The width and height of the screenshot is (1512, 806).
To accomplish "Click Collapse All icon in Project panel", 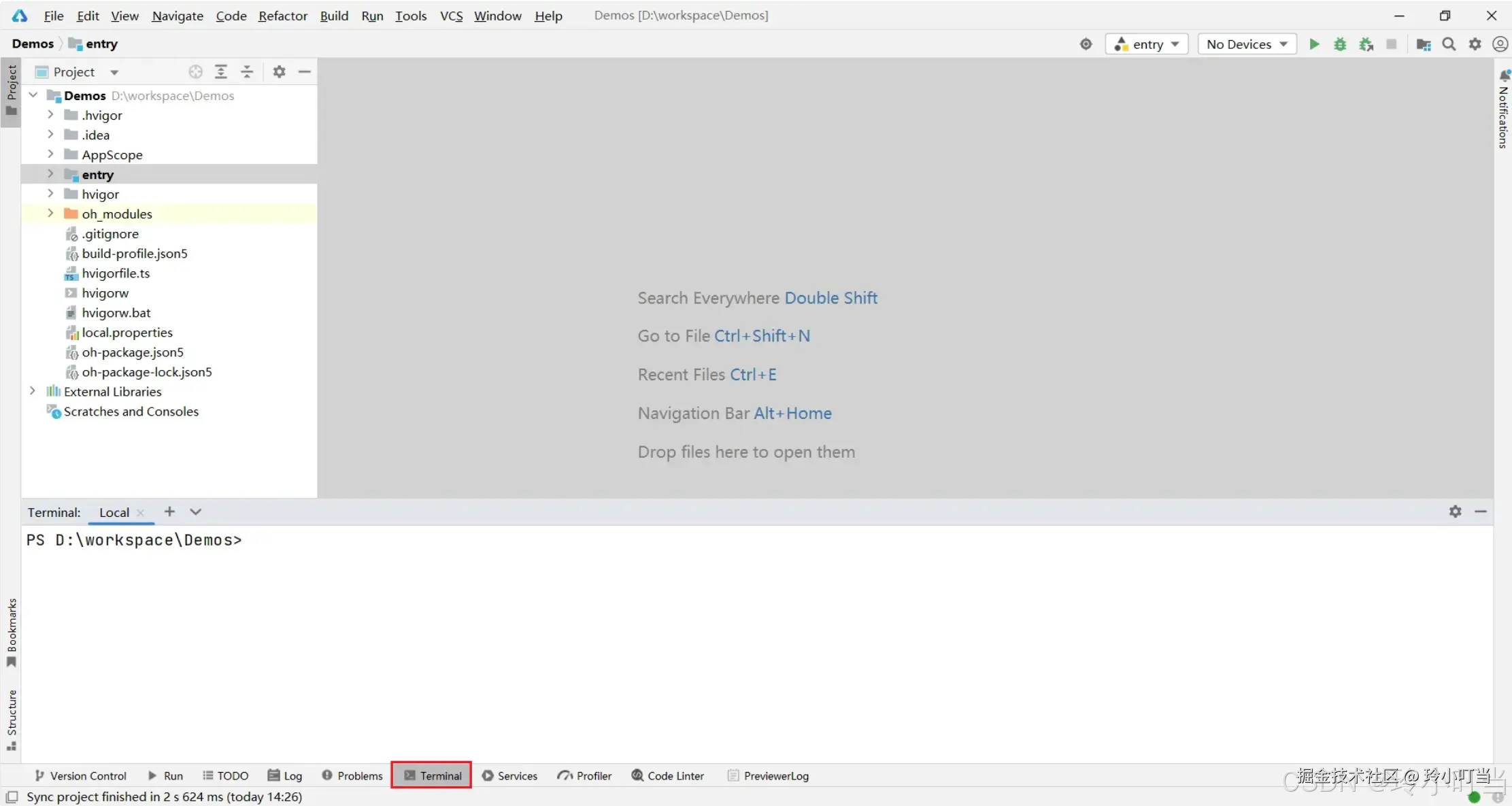I will [247, 72].
